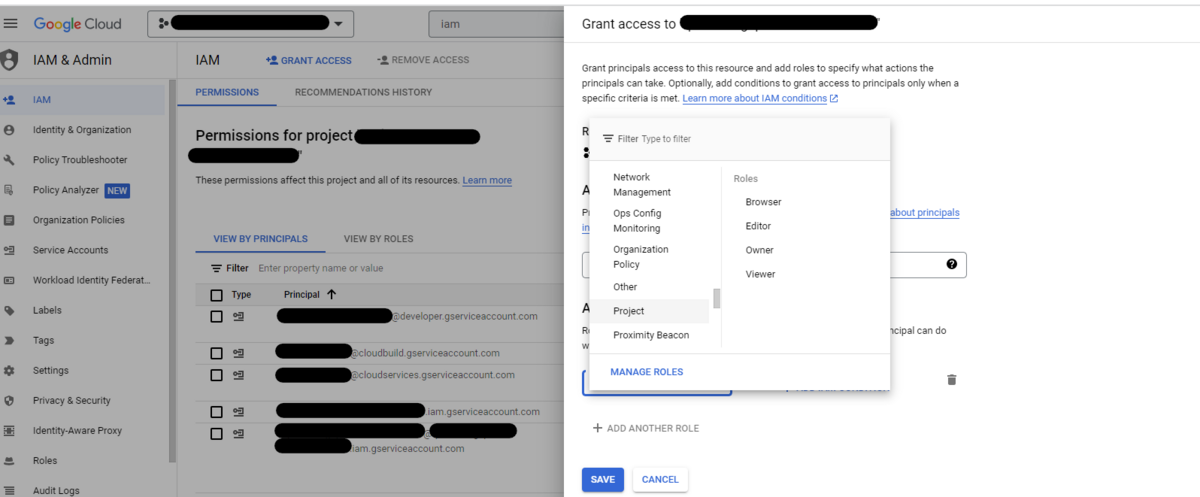This screenshot has height=497, width=1200.
Task: Click the Service Accounts icon
Action: (x=9, y=250)
